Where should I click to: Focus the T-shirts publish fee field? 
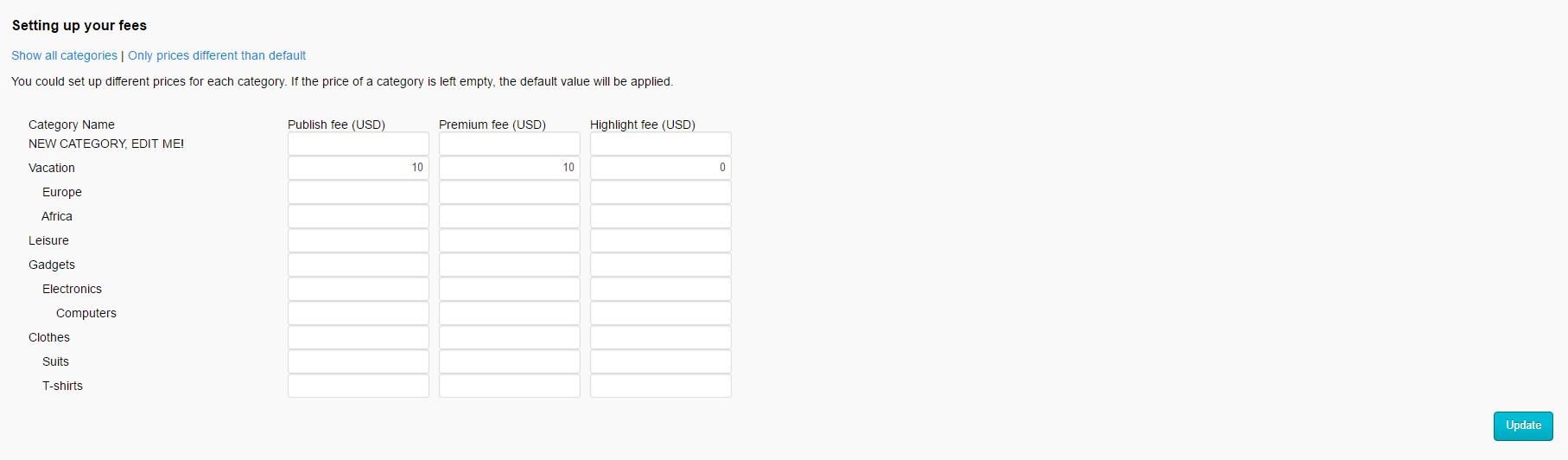pyautogui.click(x=358, y=386)
